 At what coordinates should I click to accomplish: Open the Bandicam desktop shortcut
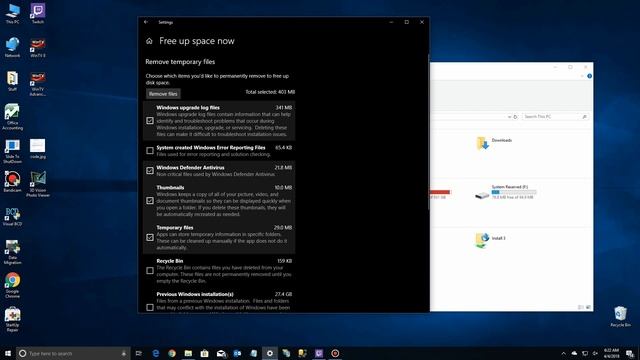[12, 182]
